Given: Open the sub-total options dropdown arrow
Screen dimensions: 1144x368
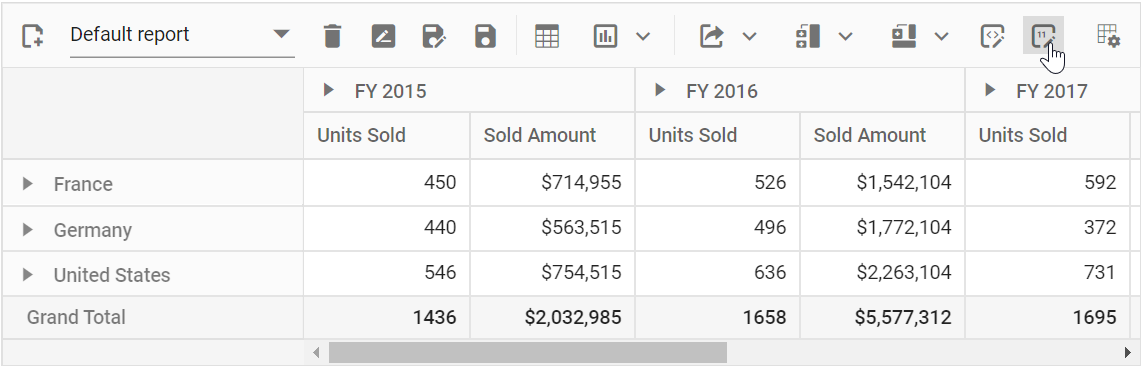Looking at the screenshot, I should tap(846, 36).
